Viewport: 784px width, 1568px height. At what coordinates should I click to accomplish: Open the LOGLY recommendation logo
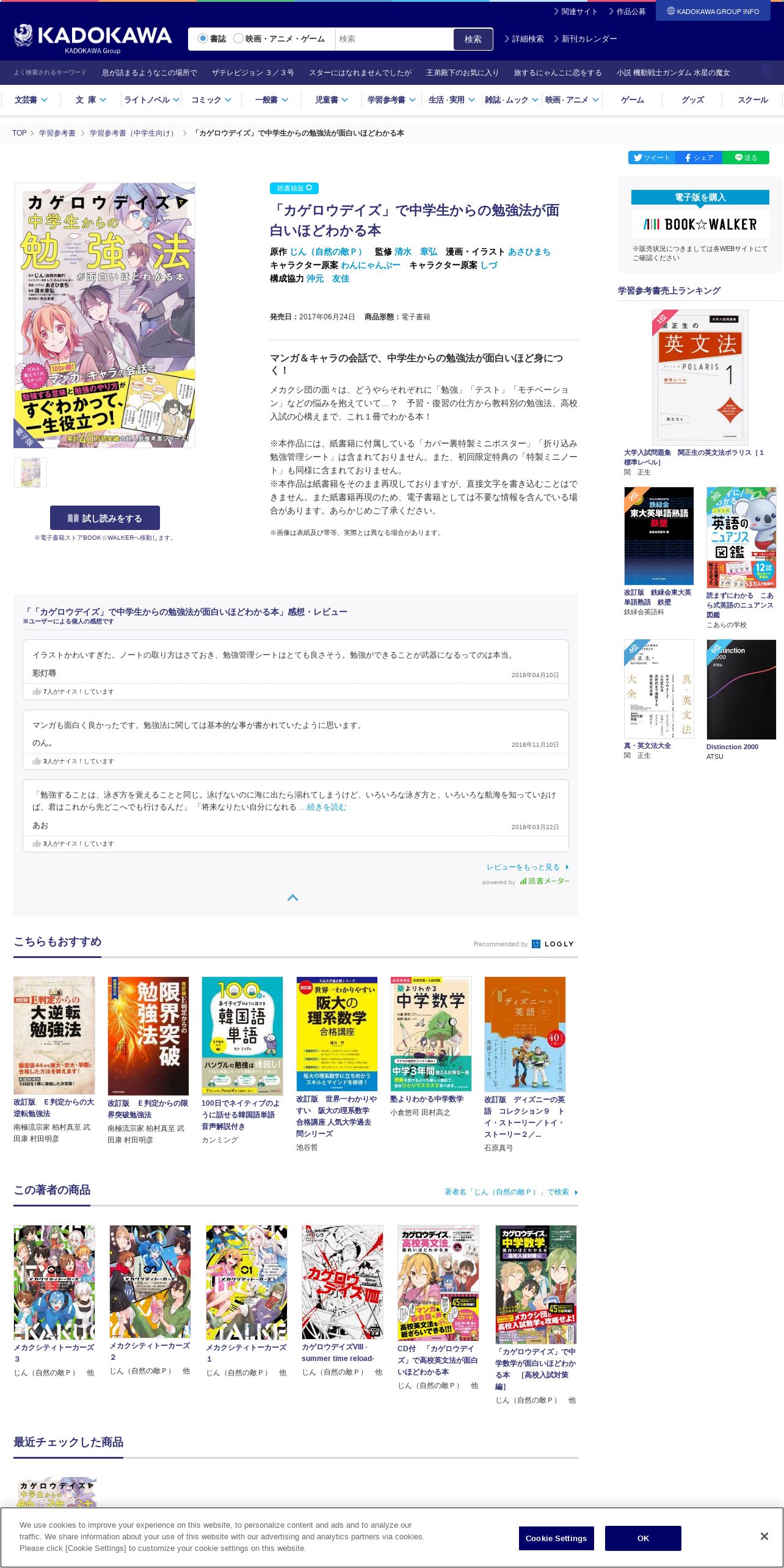(553, 944)
